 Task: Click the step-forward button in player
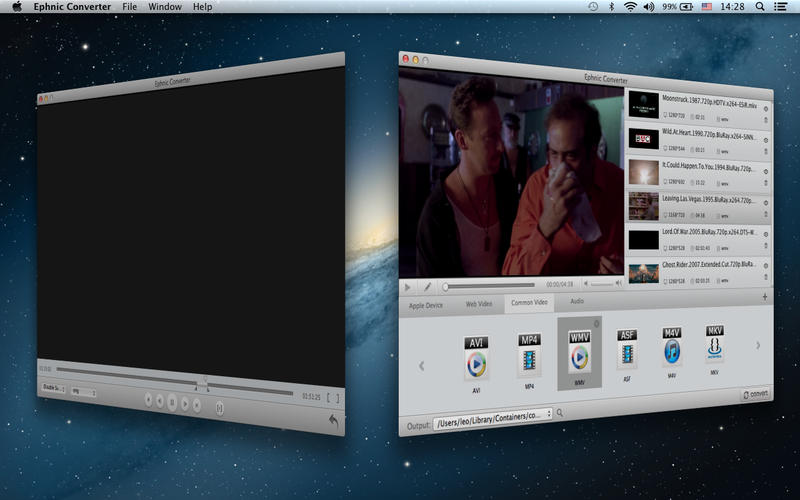coord(185,404)
